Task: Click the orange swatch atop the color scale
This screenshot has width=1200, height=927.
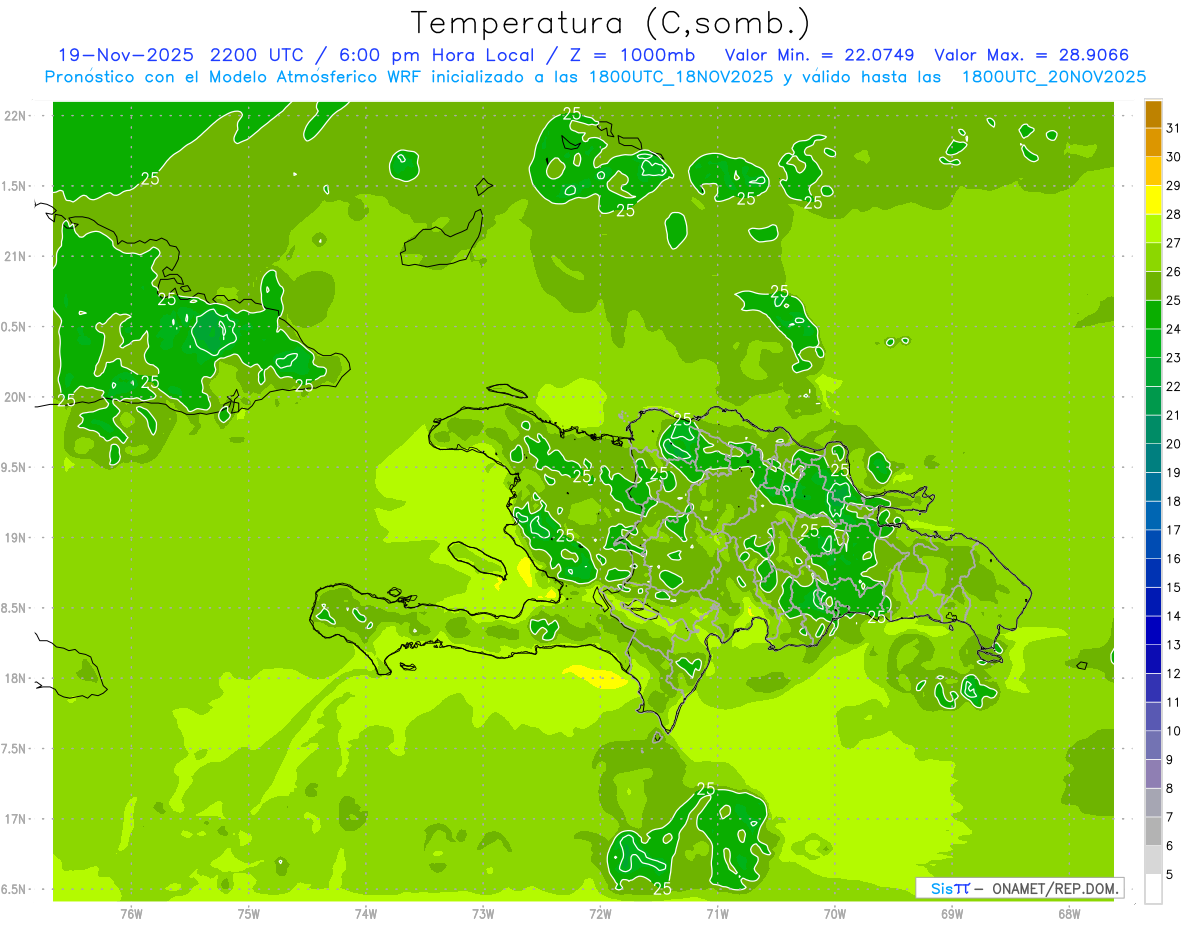Action: 1153,114
